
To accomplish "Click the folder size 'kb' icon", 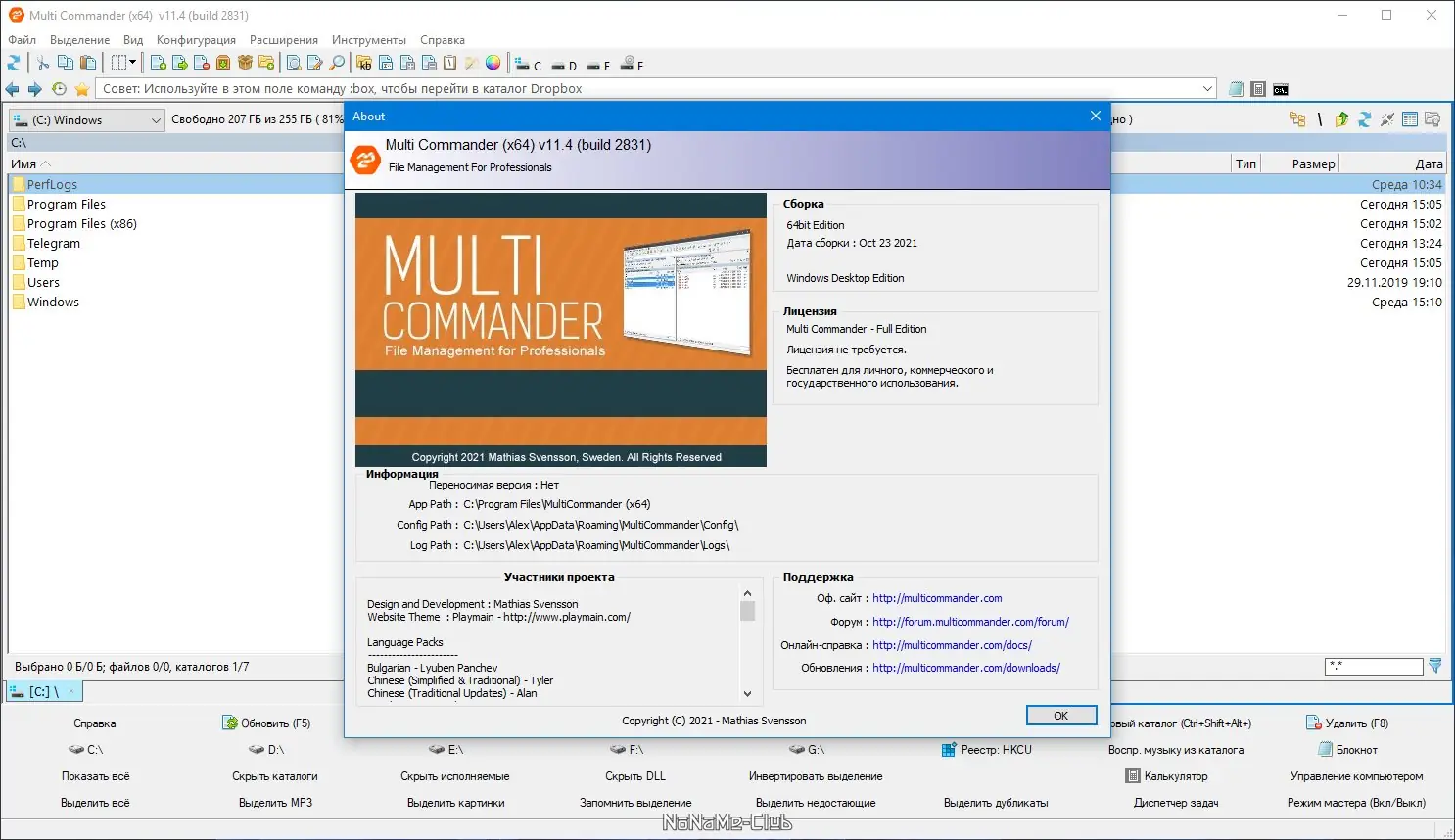I will pyautogui.click(x=364, y=63).
